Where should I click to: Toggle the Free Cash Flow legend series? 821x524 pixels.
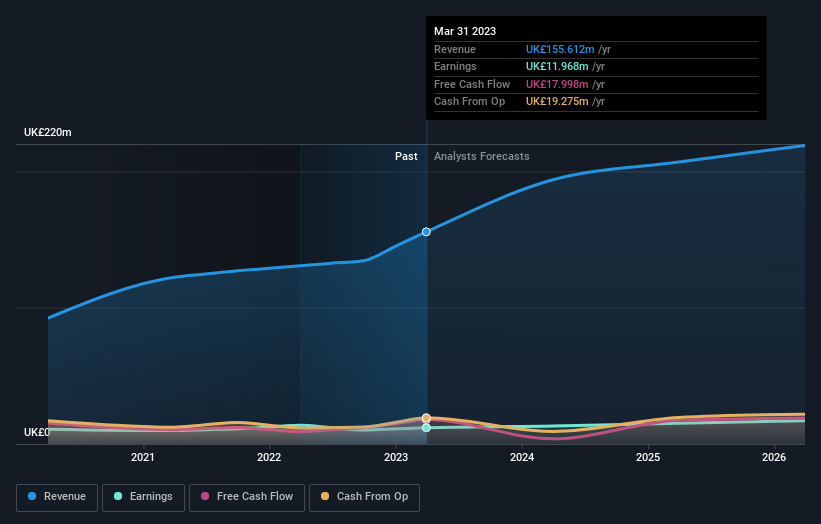point(247,497)
